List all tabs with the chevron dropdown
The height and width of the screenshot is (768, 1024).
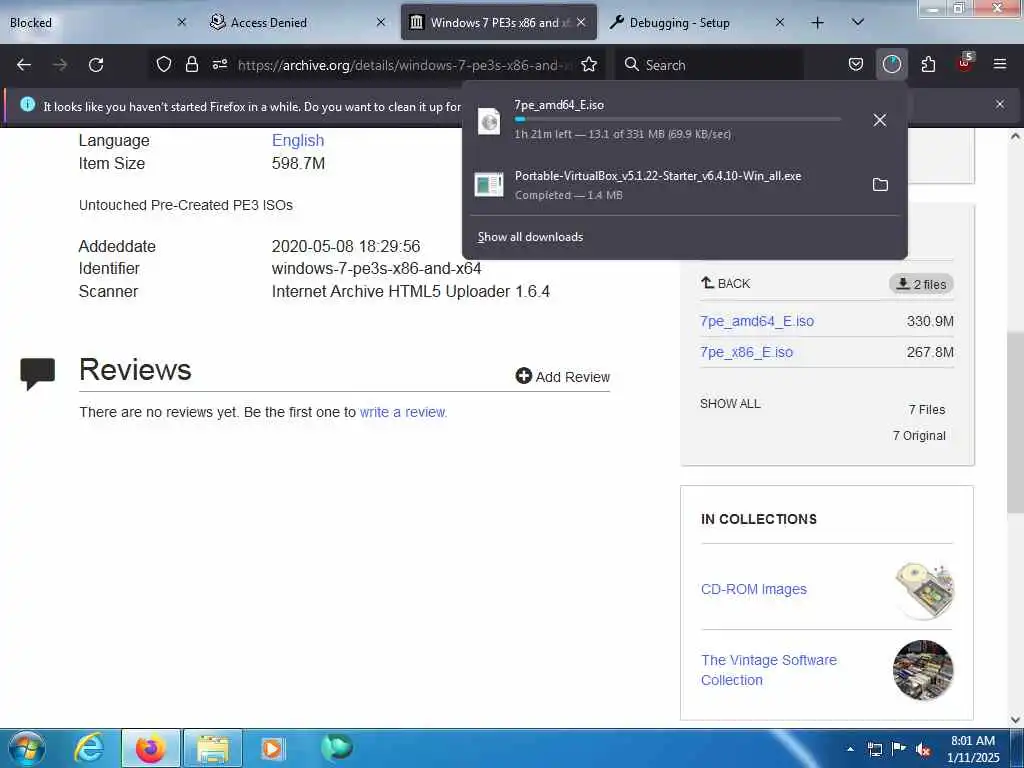pos(858,23)
